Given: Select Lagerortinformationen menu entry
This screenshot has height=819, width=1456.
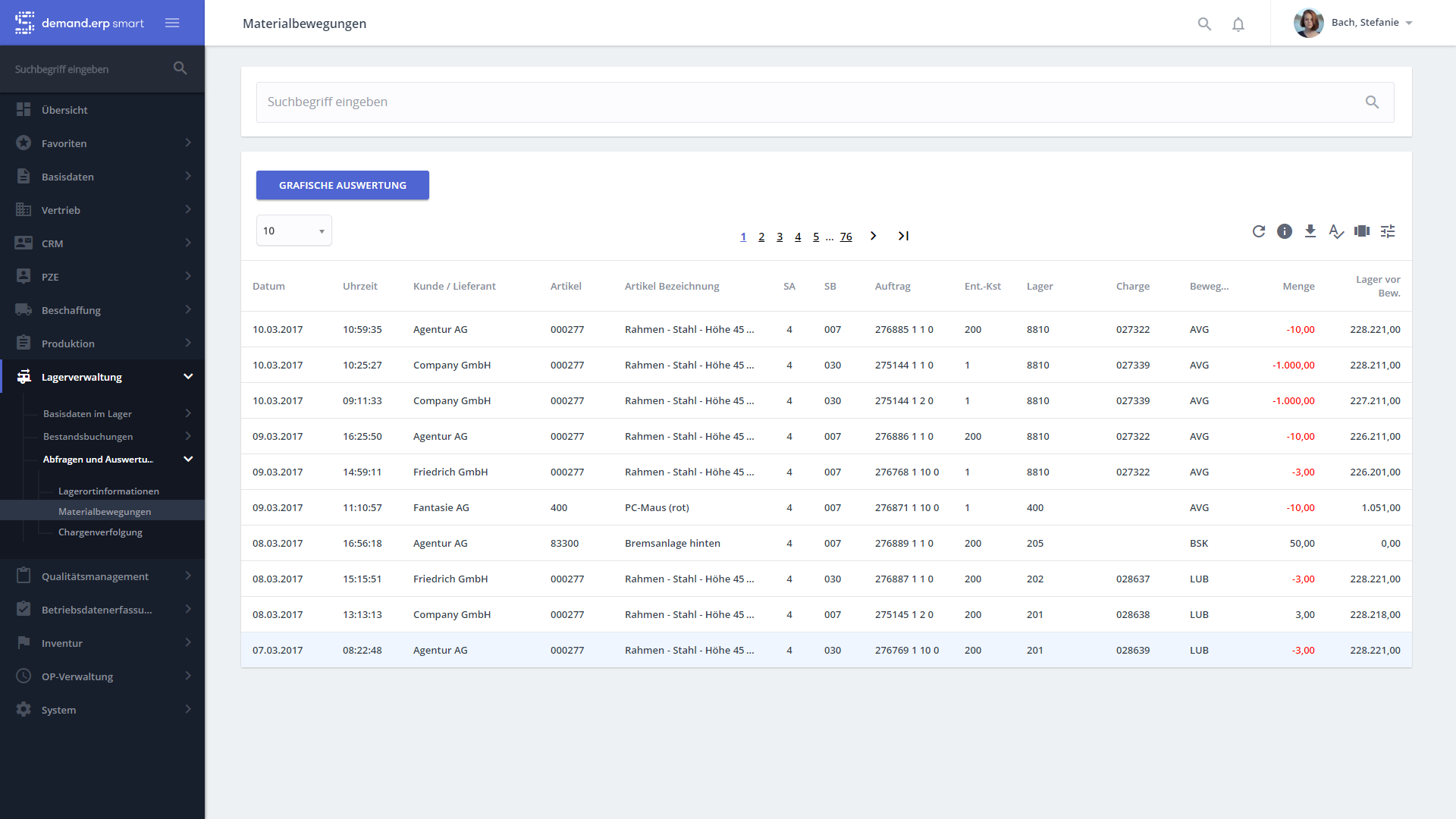Looking at the screenshot, I should (x=108, y=491).
